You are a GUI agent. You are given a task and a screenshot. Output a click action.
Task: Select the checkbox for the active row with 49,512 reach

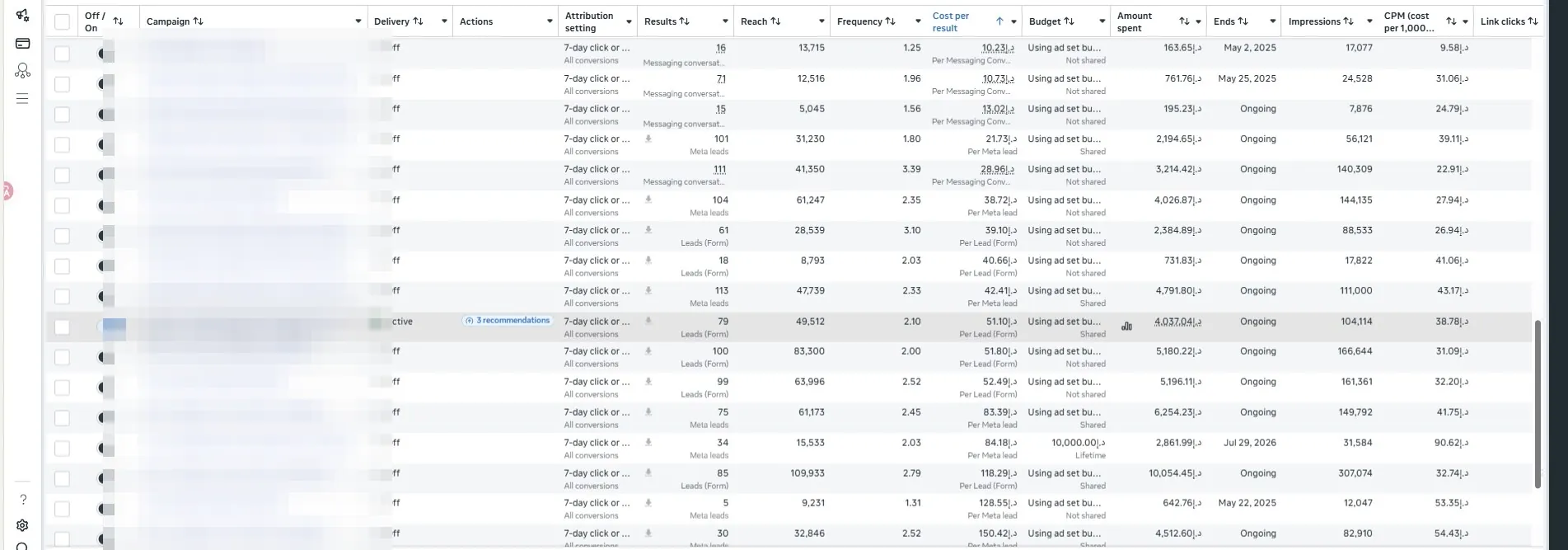(x=62, y=327)
